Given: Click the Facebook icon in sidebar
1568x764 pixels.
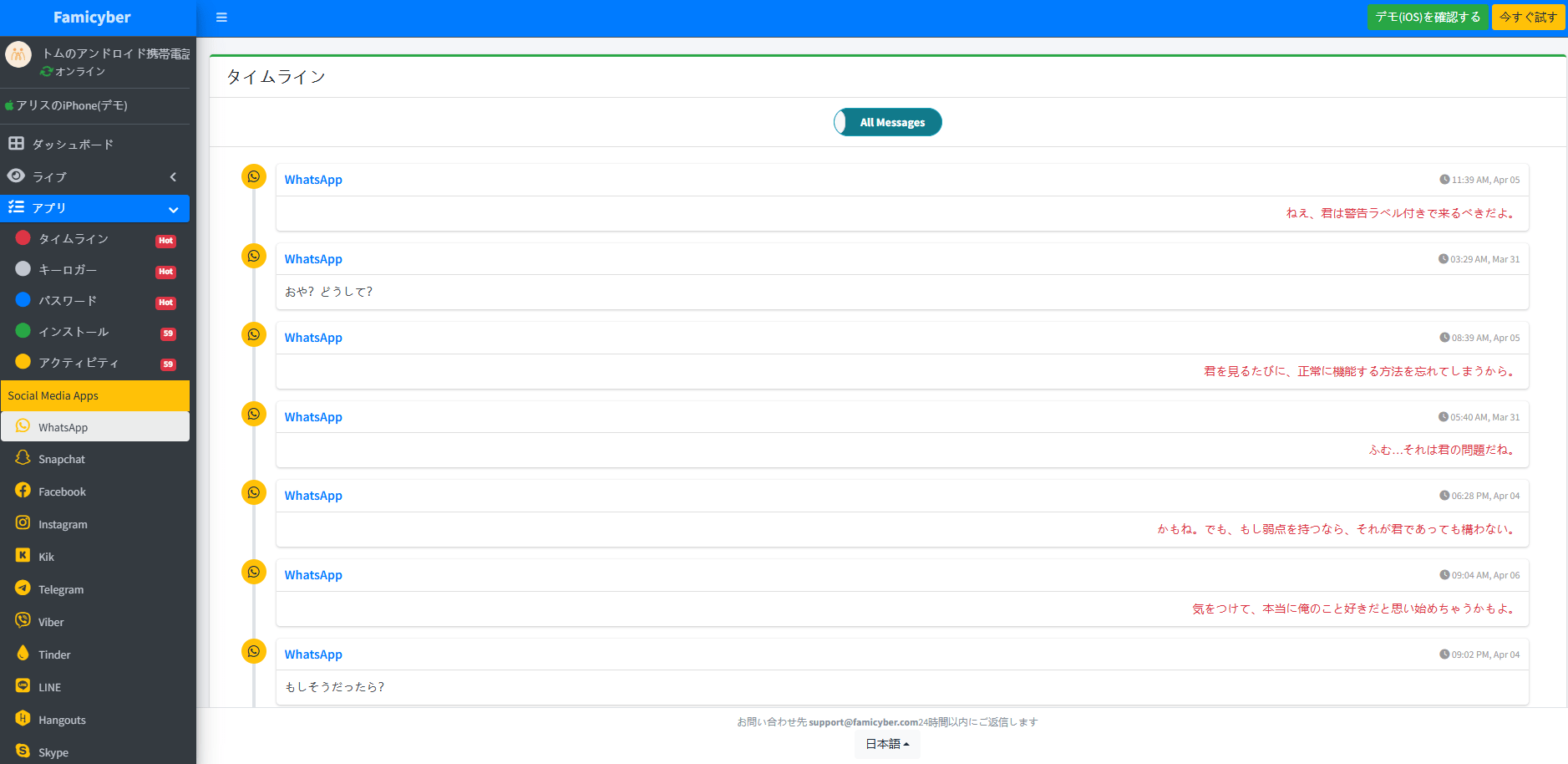Looking at the screenshot, I should click(x=23, y=491).
